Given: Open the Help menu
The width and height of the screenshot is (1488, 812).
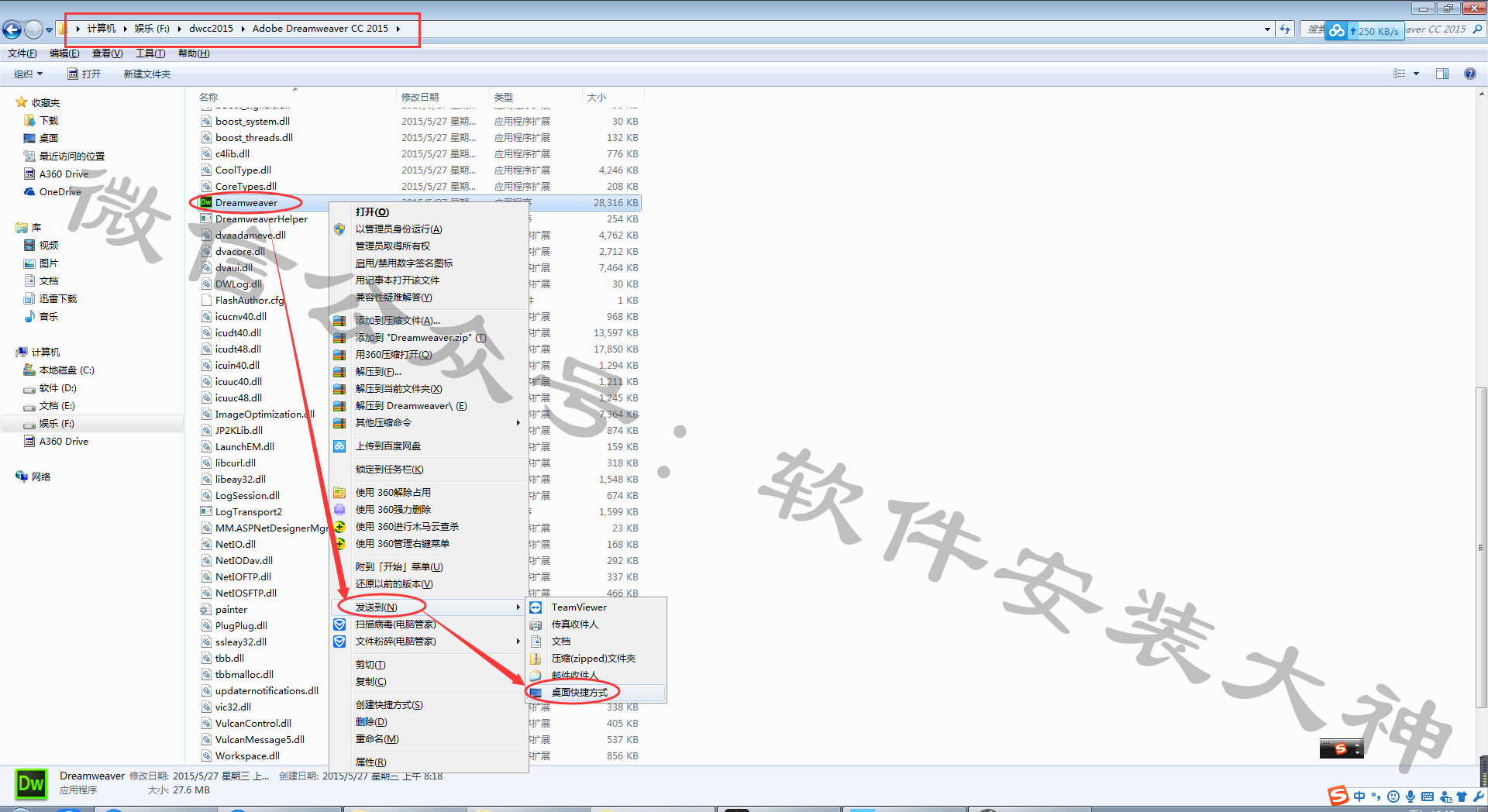Looking at the screenshot, I should click(x=194, y=53).
